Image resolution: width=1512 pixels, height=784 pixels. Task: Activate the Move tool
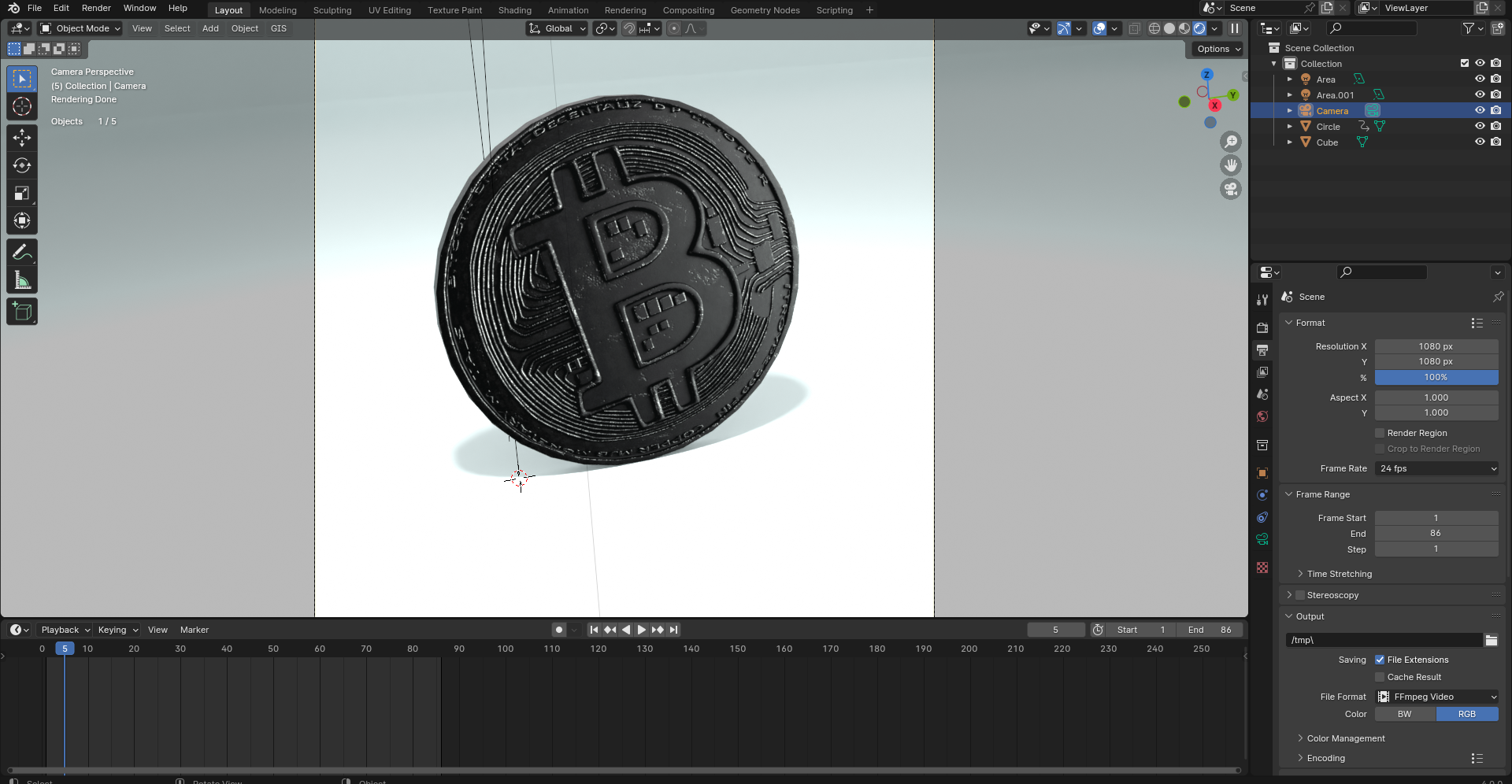point(22,139)
